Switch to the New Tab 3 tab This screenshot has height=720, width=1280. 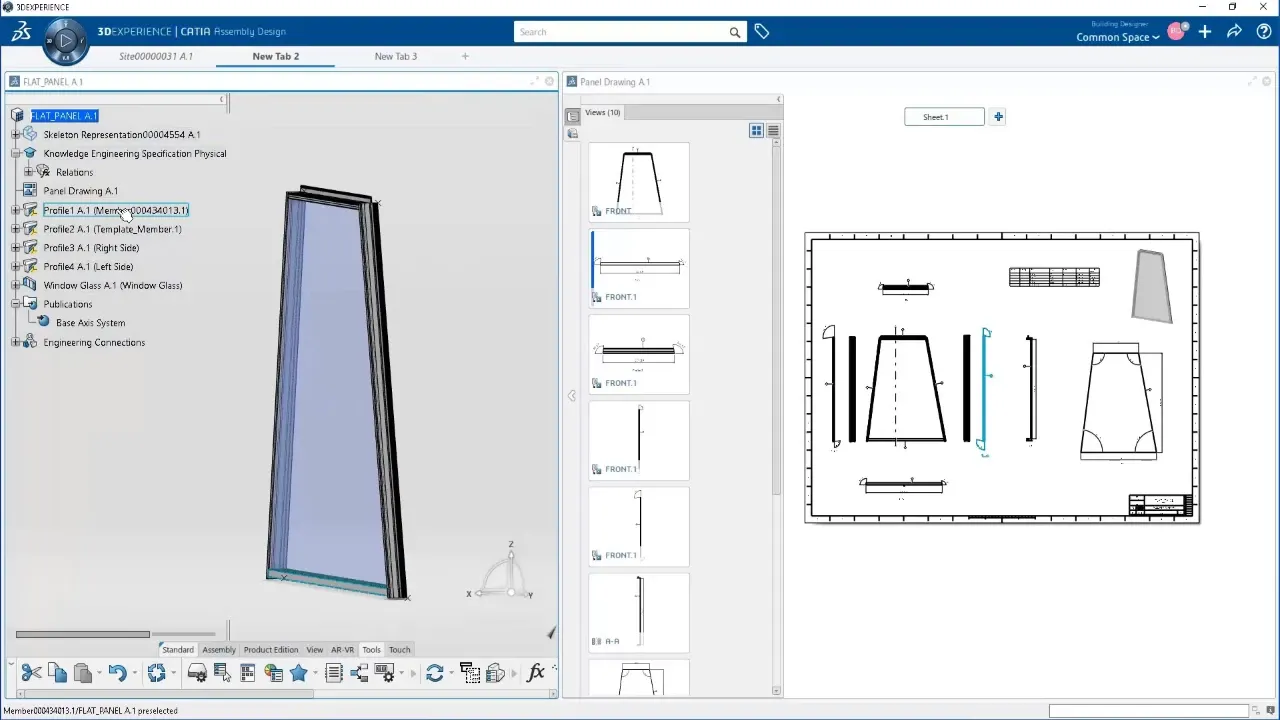tap(396, 56)
